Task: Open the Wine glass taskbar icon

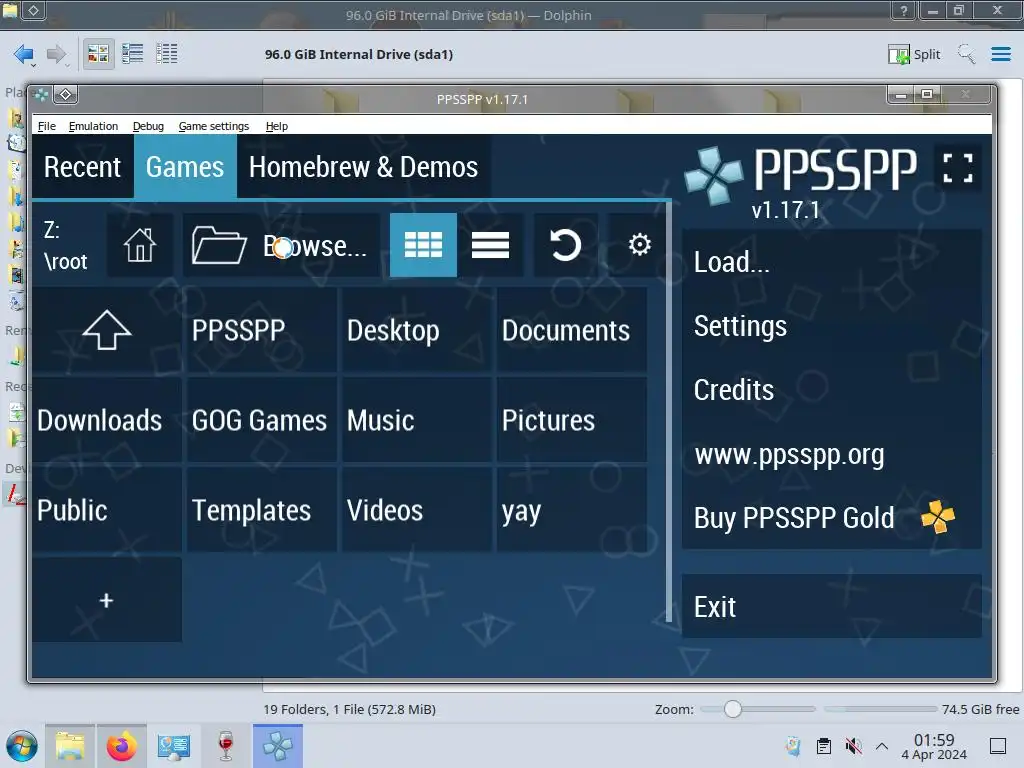Action: tap(225, 746)
